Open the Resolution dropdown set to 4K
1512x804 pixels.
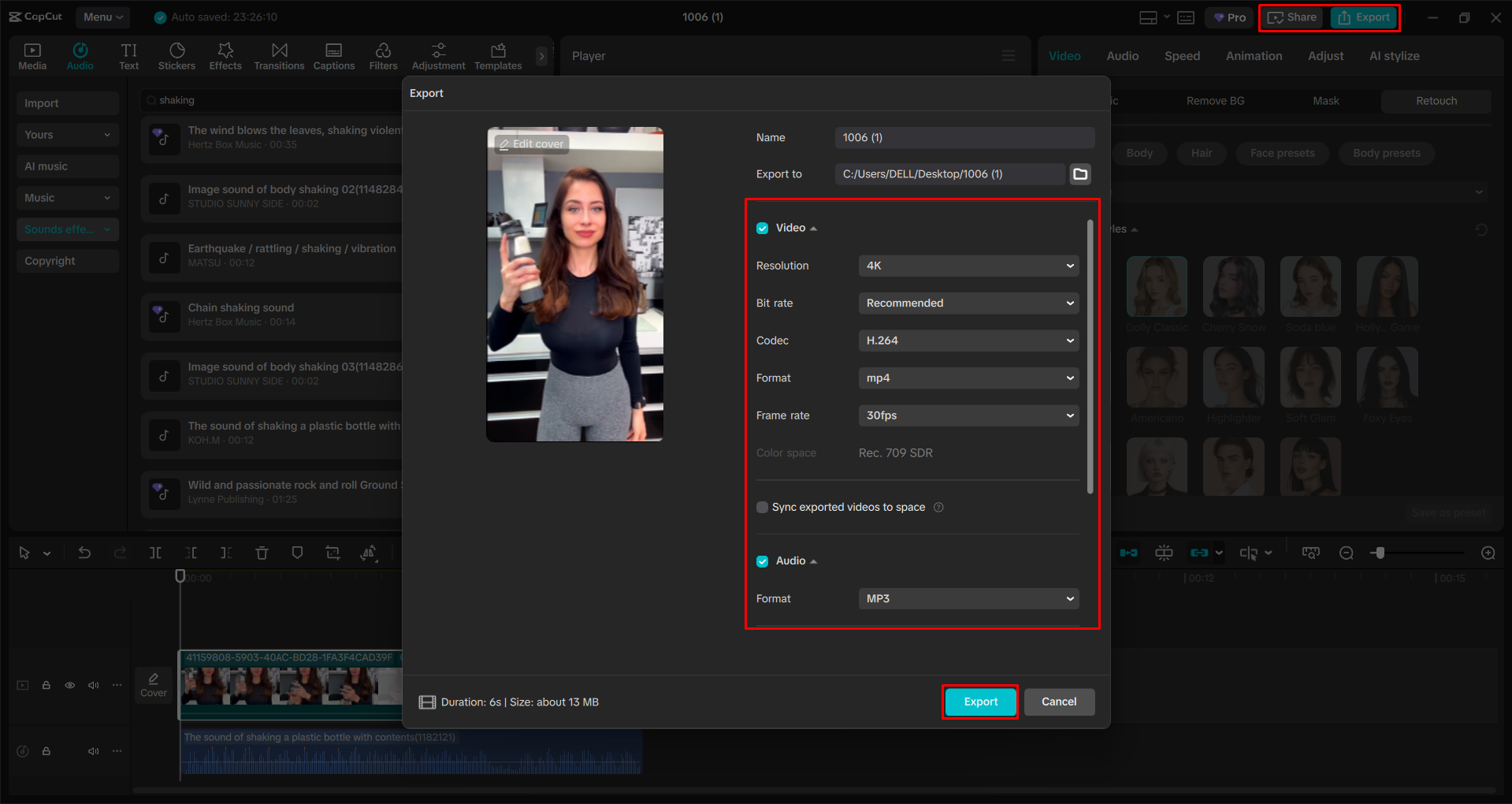coord(968,266)
